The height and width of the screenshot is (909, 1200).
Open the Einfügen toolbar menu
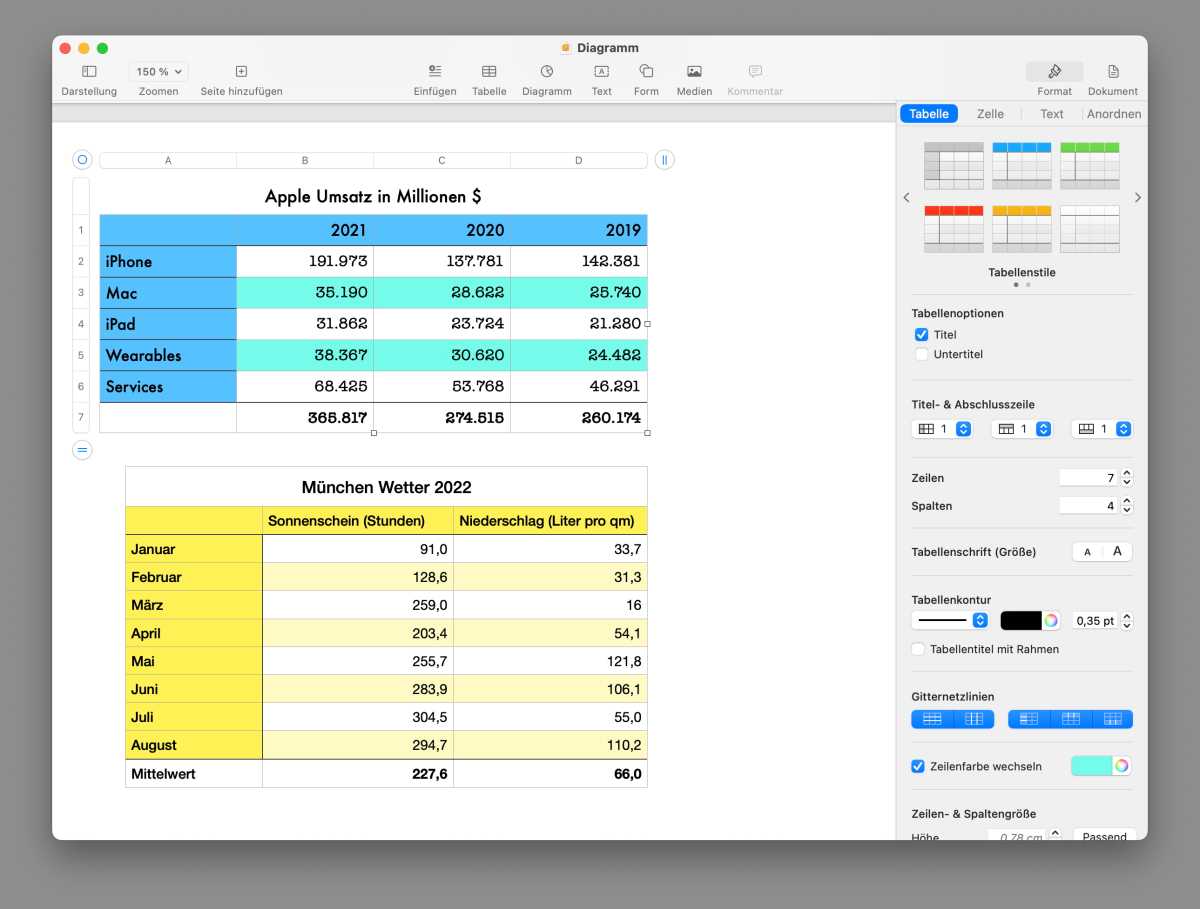pyautogui.click(x=435, y=72)
